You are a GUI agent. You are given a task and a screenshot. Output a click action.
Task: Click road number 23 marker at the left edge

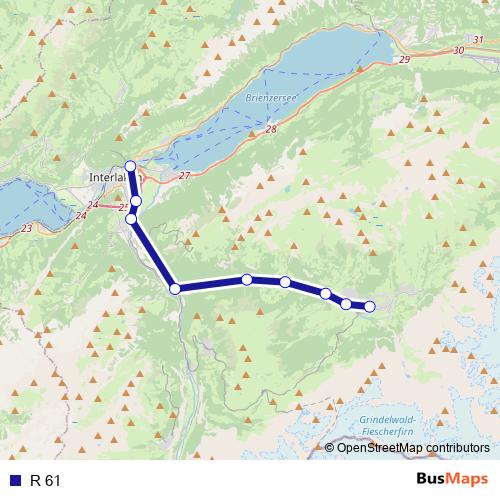coord(27,228)
